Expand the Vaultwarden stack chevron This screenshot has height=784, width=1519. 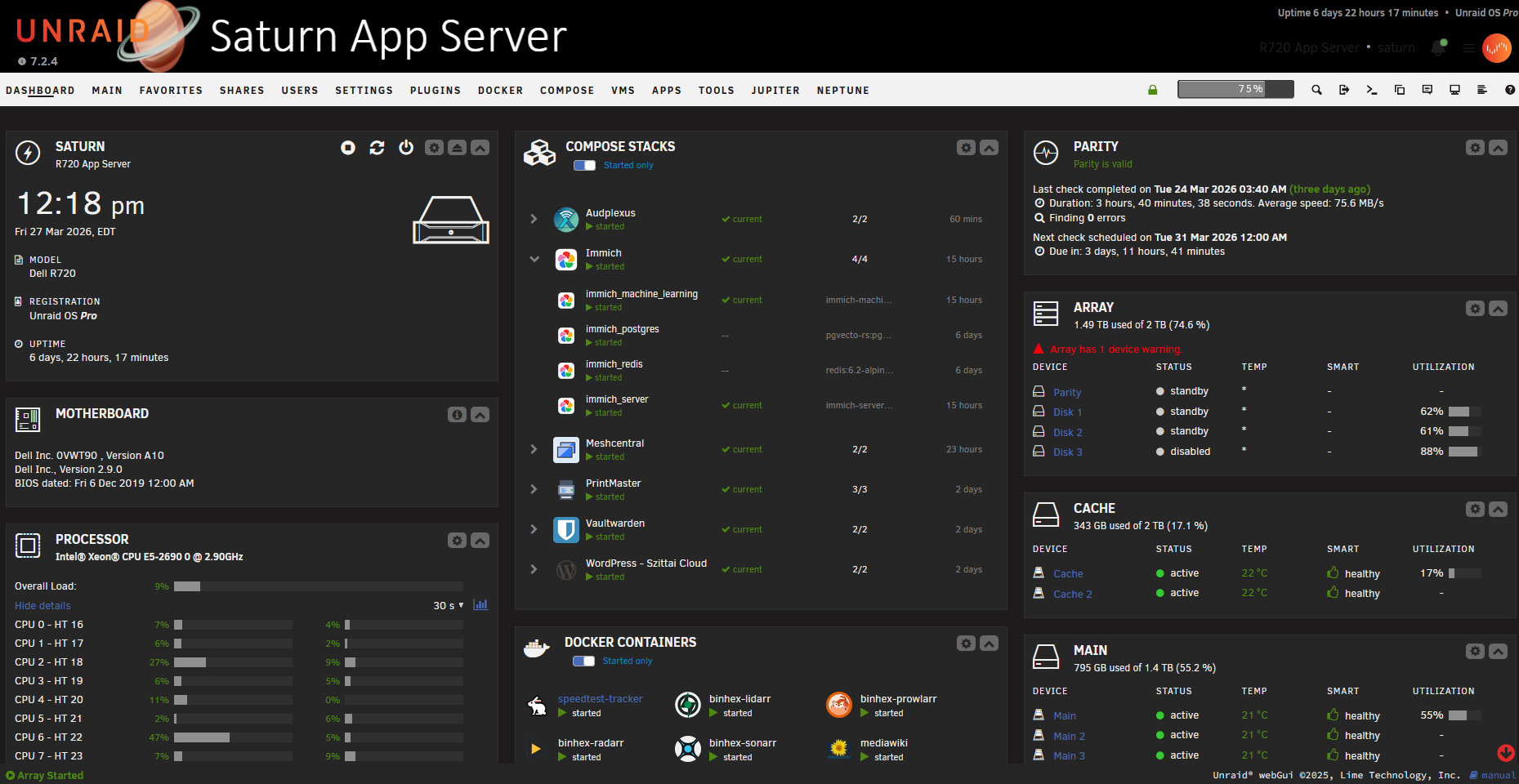click(x=534, y=529)
